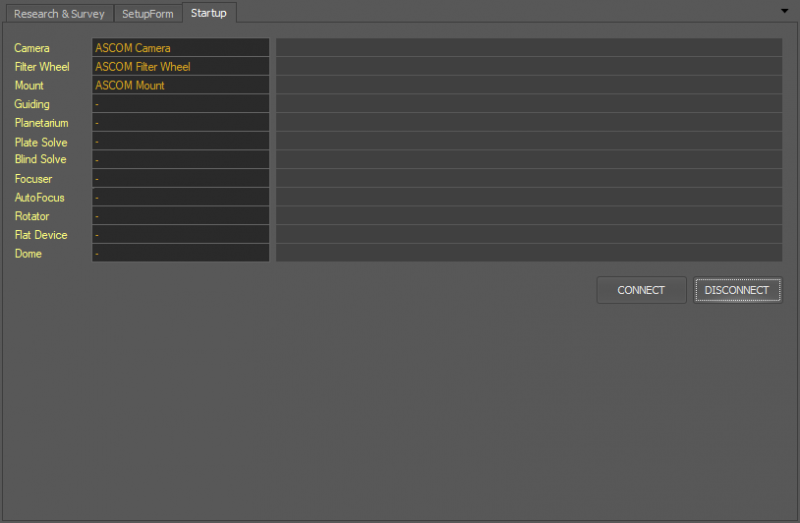Click the Planetarium row status box
Screen dimensions: 800x523
529,122
